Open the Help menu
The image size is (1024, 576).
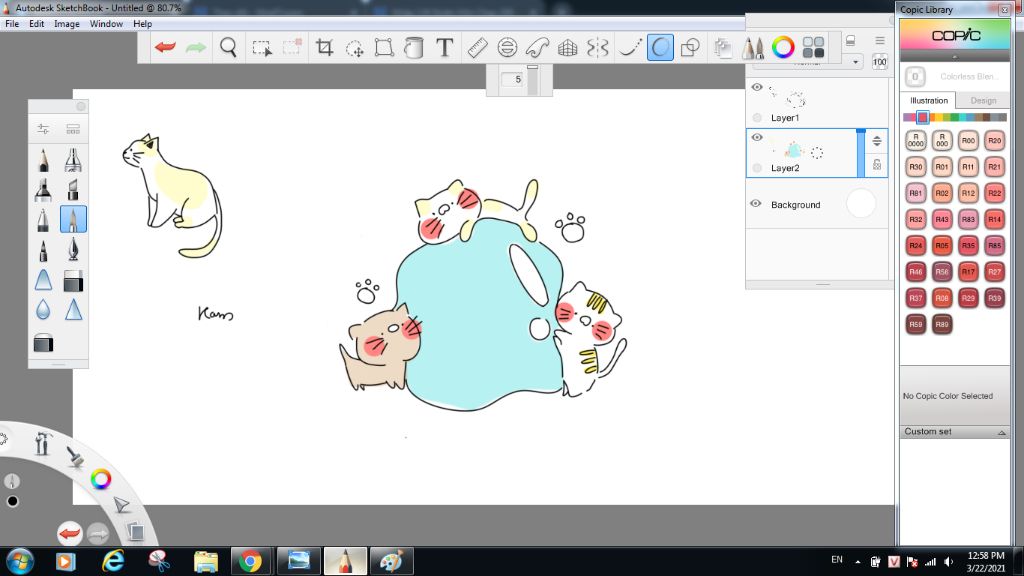(142, 24)
